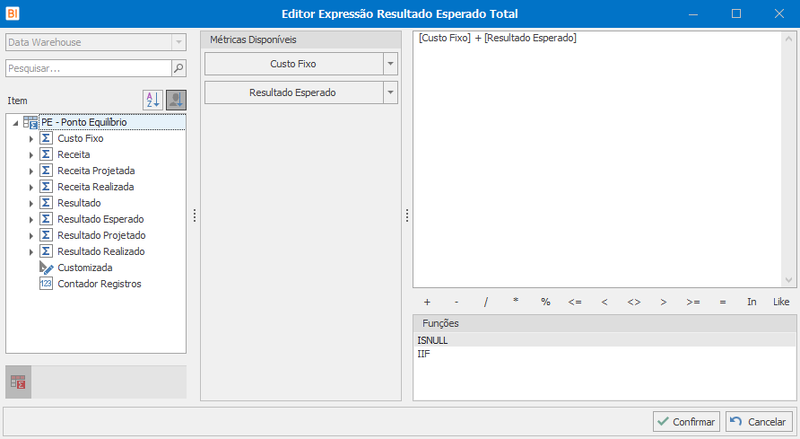Insert the less-than operator
Screen dimensions: 800x439
[604, 302]
